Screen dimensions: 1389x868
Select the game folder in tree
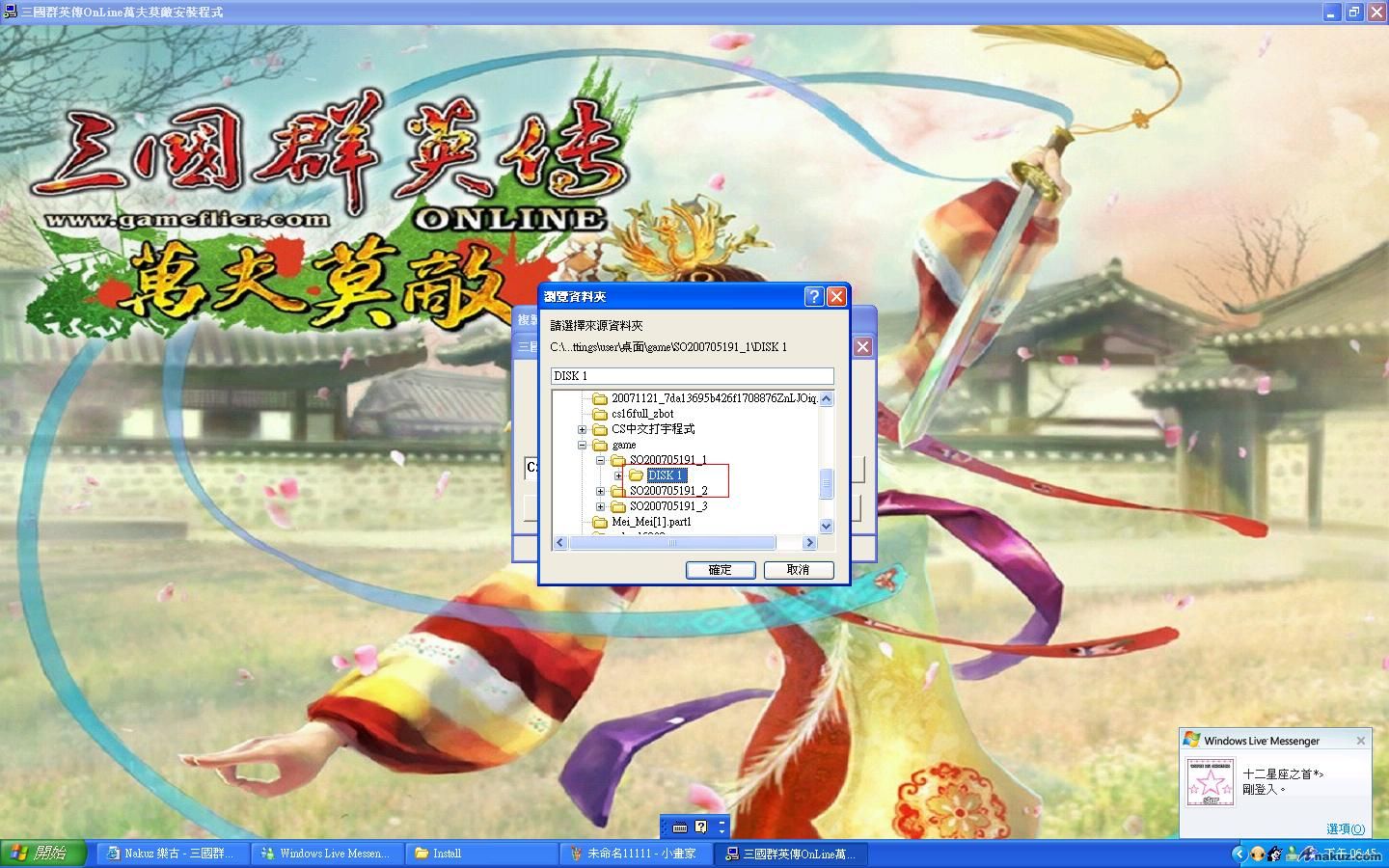[624, 445]
